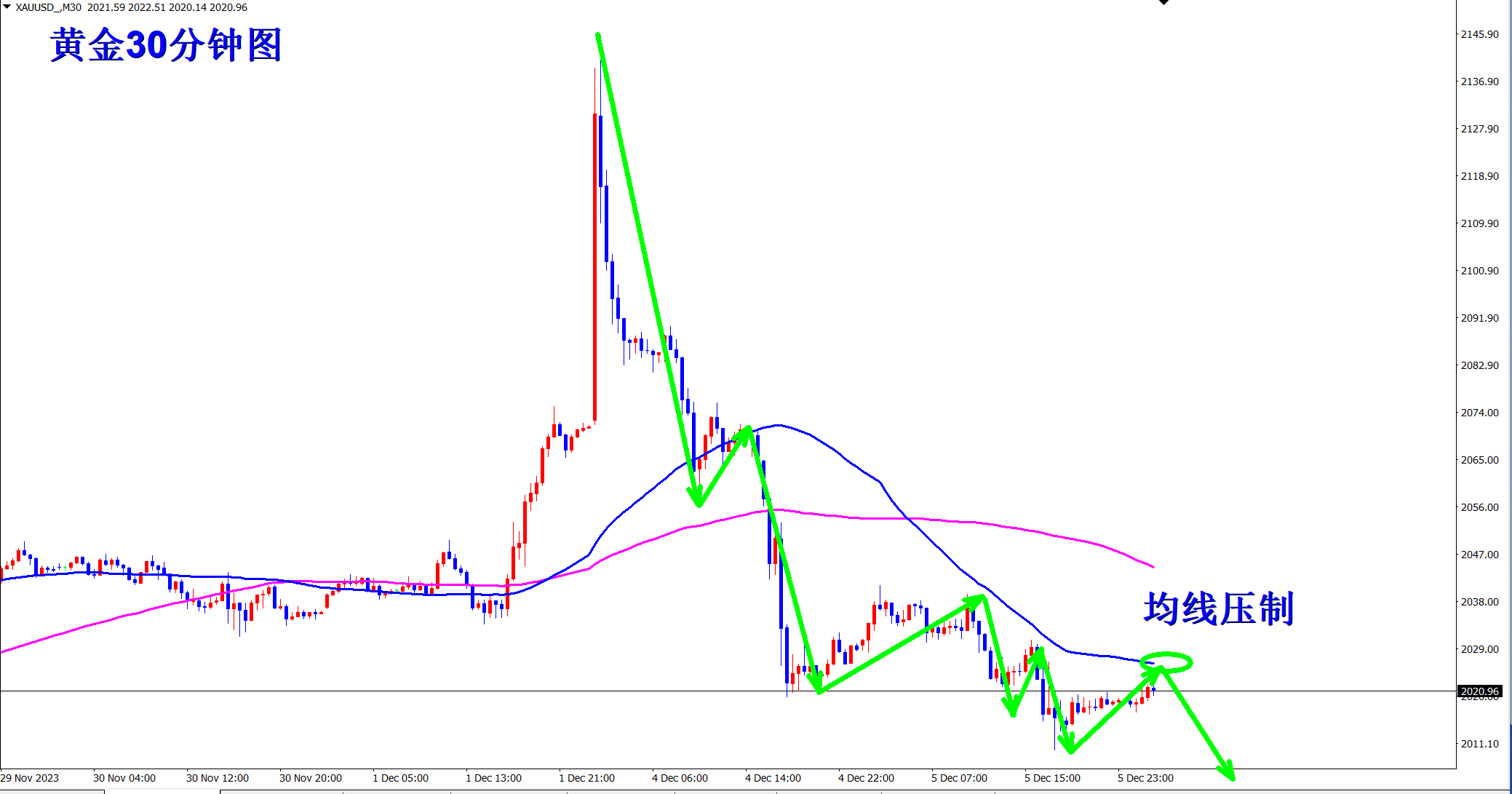
Task: Click the 29 Nov 2023 date label
Action: tap(30, 778)
